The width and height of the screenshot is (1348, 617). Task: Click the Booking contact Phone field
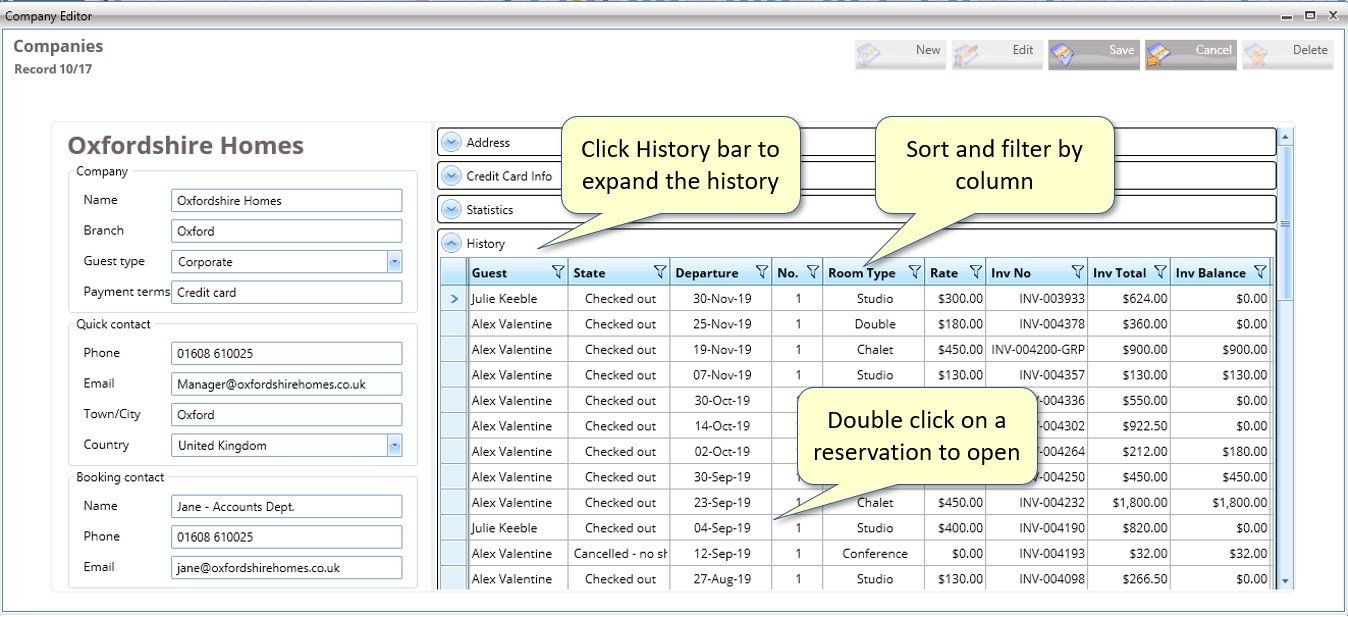287,537
